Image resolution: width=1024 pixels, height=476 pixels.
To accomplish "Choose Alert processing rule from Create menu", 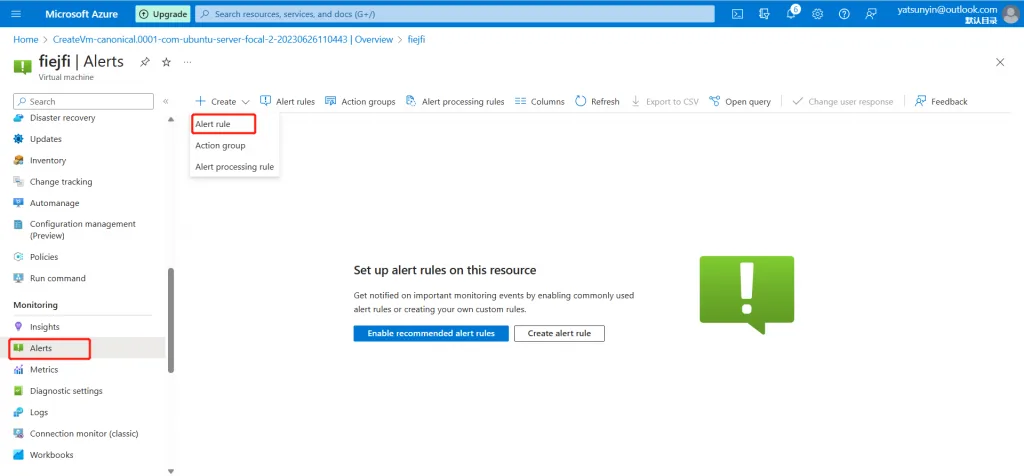I will (x=234, y=167).
